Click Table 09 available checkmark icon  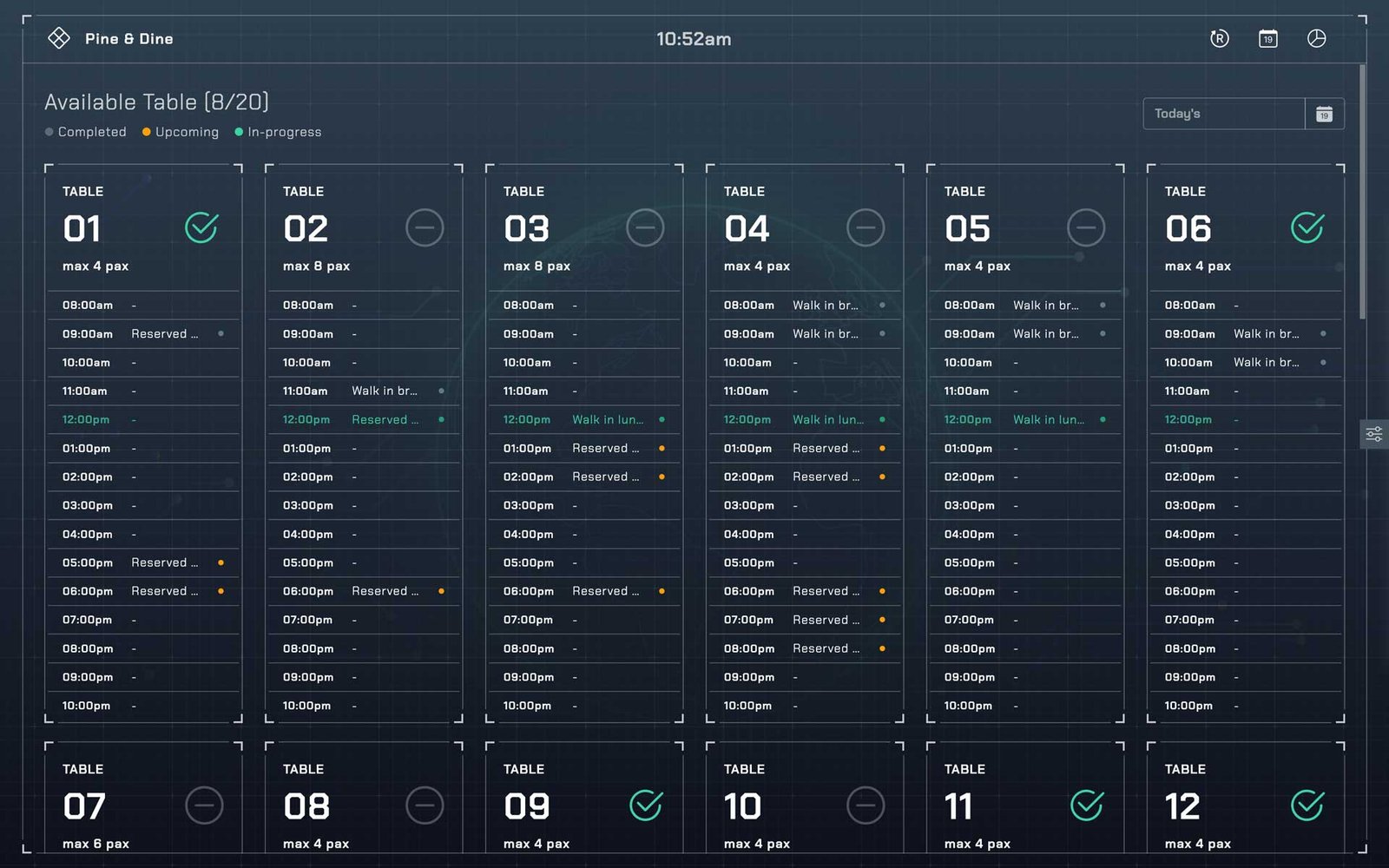(646, 806)
